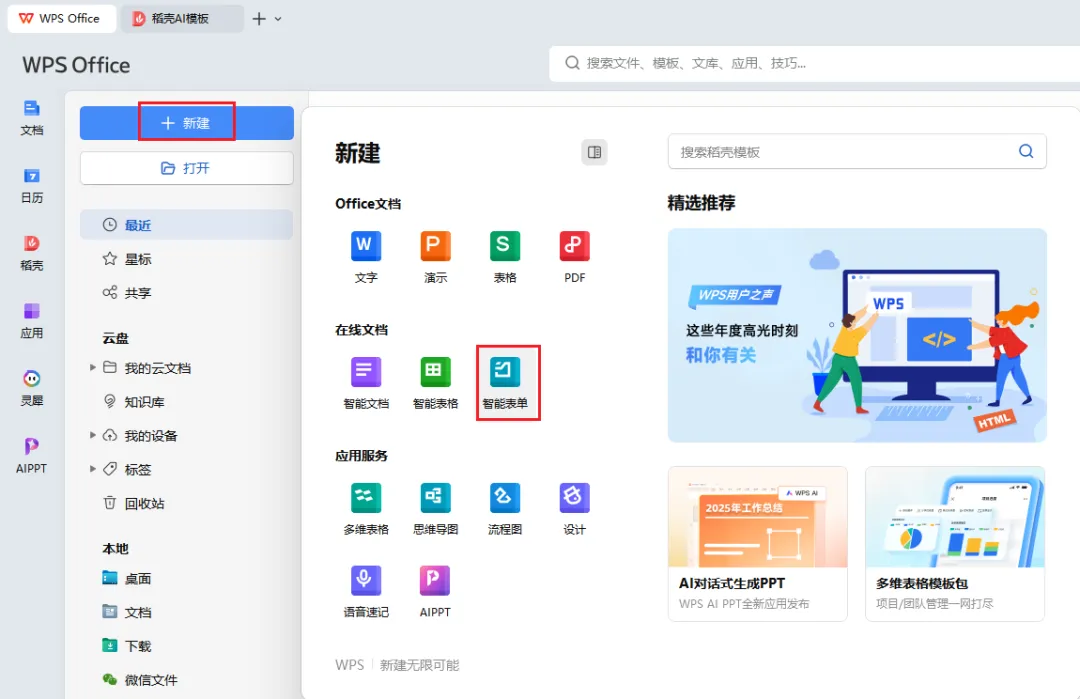Launch 思维导图 mind map

click(x=435, y=509)
